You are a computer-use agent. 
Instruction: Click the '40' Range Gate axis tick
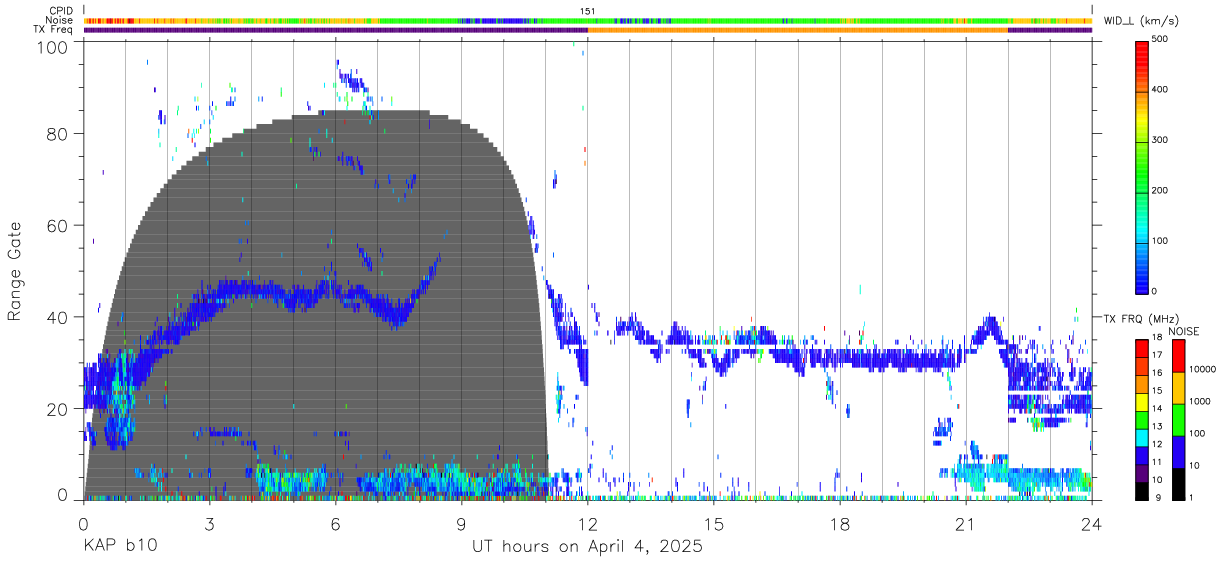[58, 317]
